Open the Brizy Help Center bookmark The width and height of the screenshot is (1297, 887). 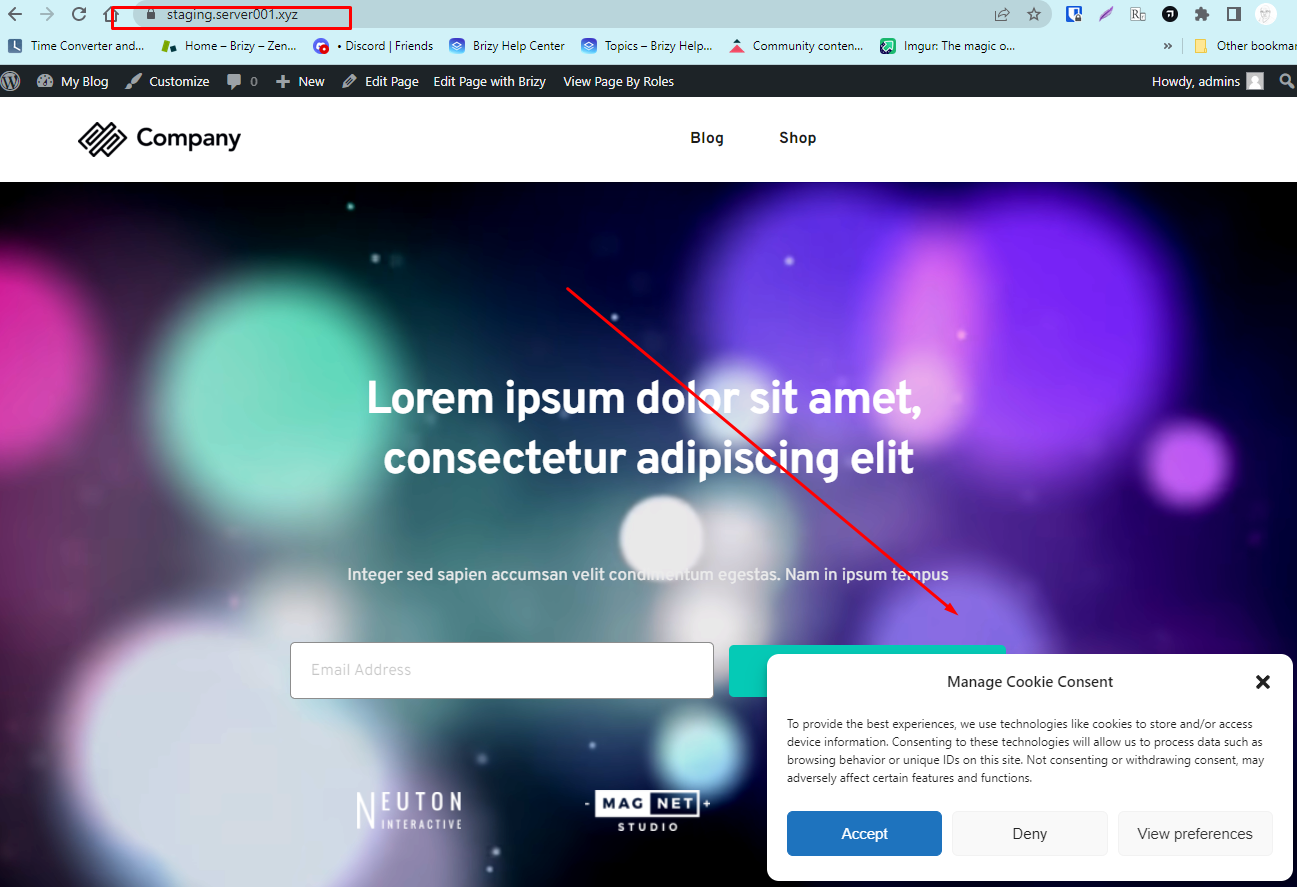click(507, 45)
